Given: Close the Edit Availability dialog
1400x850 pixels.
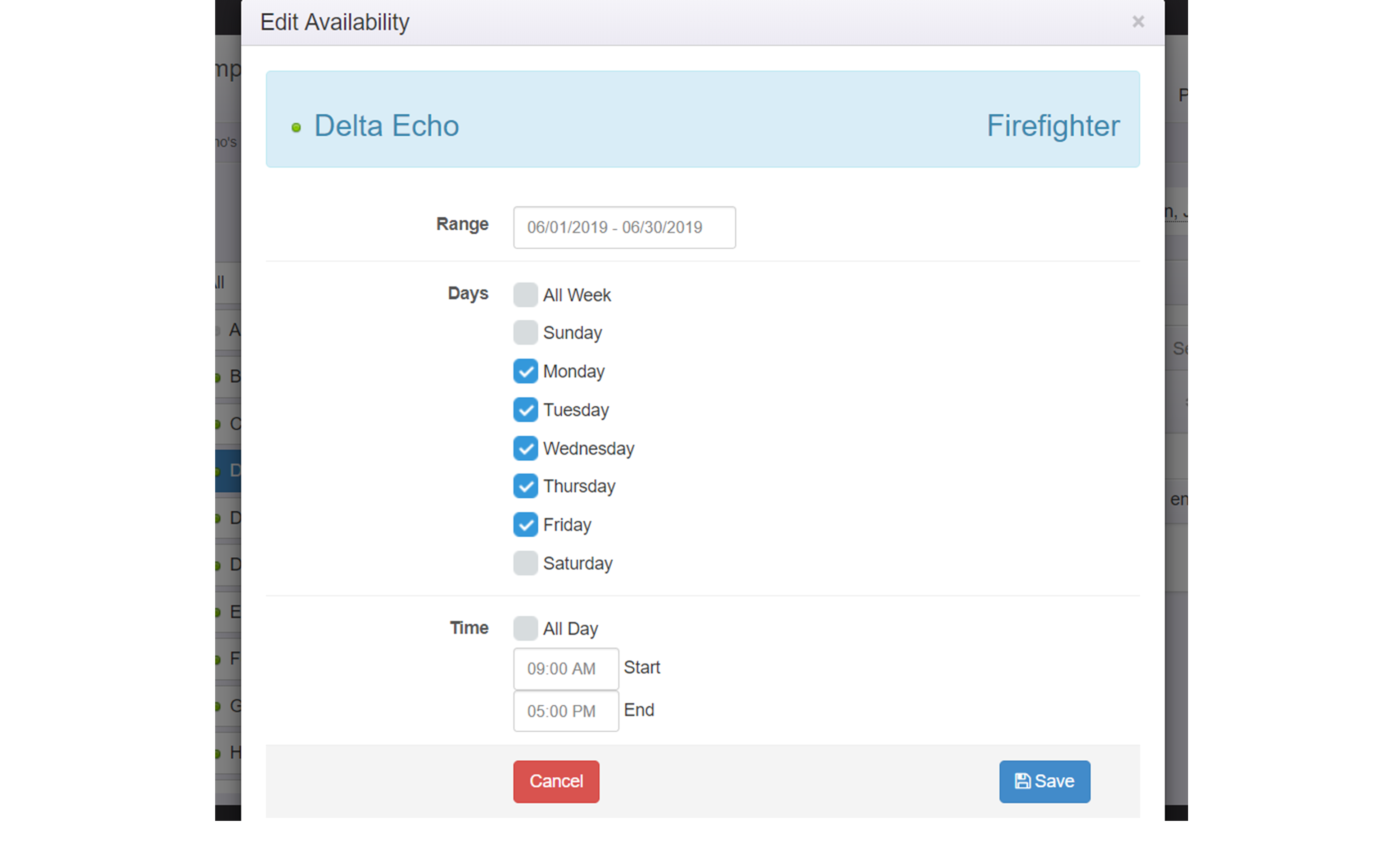Looking at the screenshot, I should (1137, 22).
